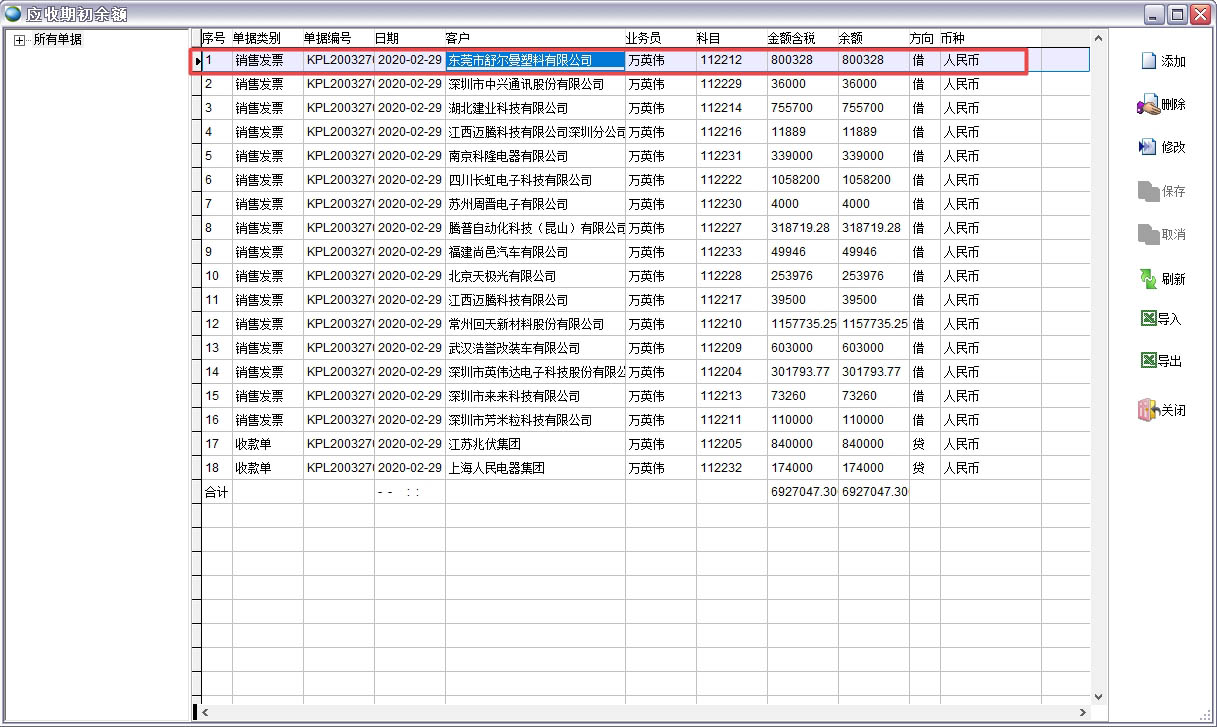Expand the 所有单据 tree node
The image size is (1217, 727).
[19, 40]
